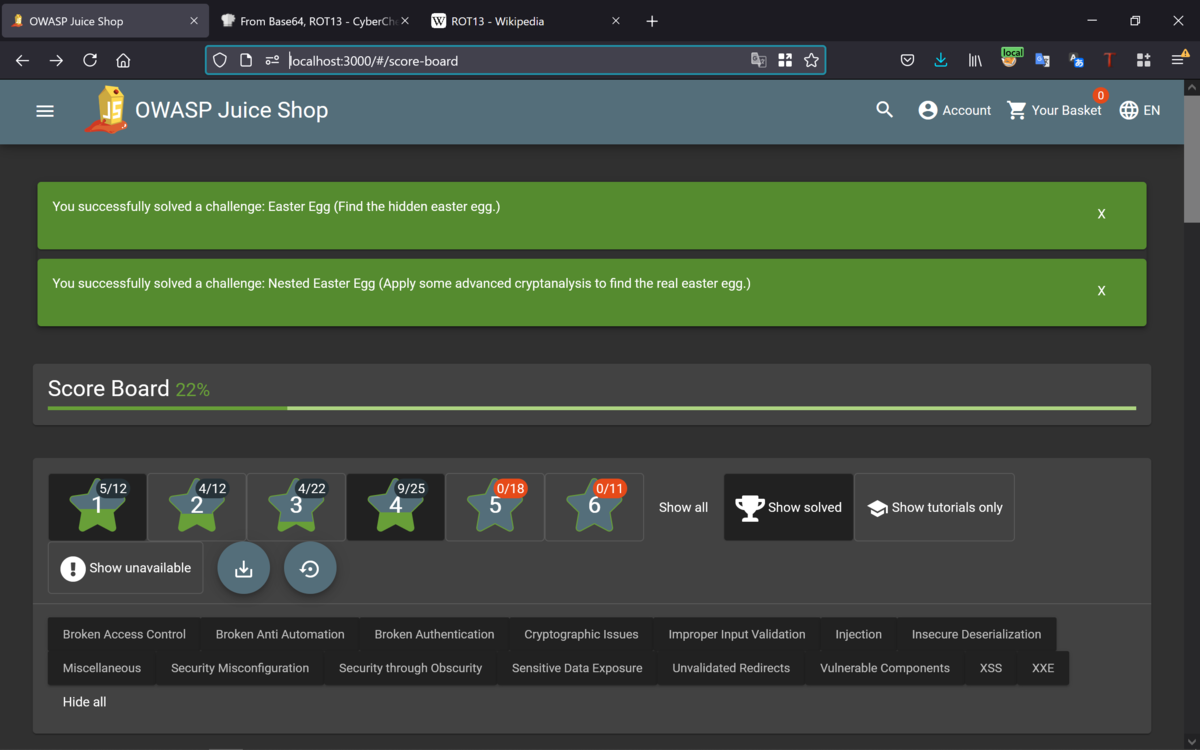Click the address bar URL field

pos(515,61)
